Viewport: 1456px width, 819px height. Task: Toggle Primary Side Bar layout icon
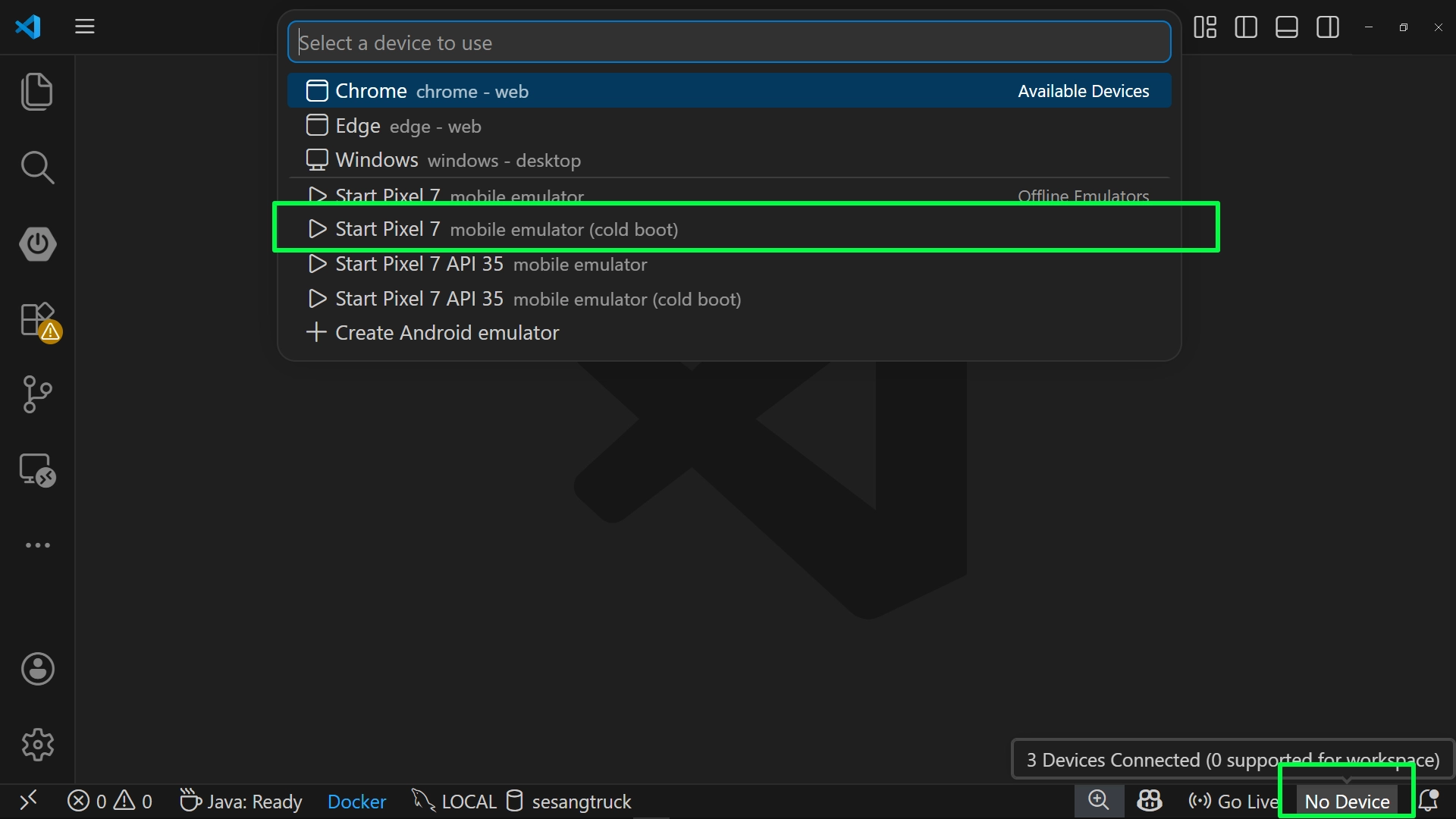coord(1246,27)
